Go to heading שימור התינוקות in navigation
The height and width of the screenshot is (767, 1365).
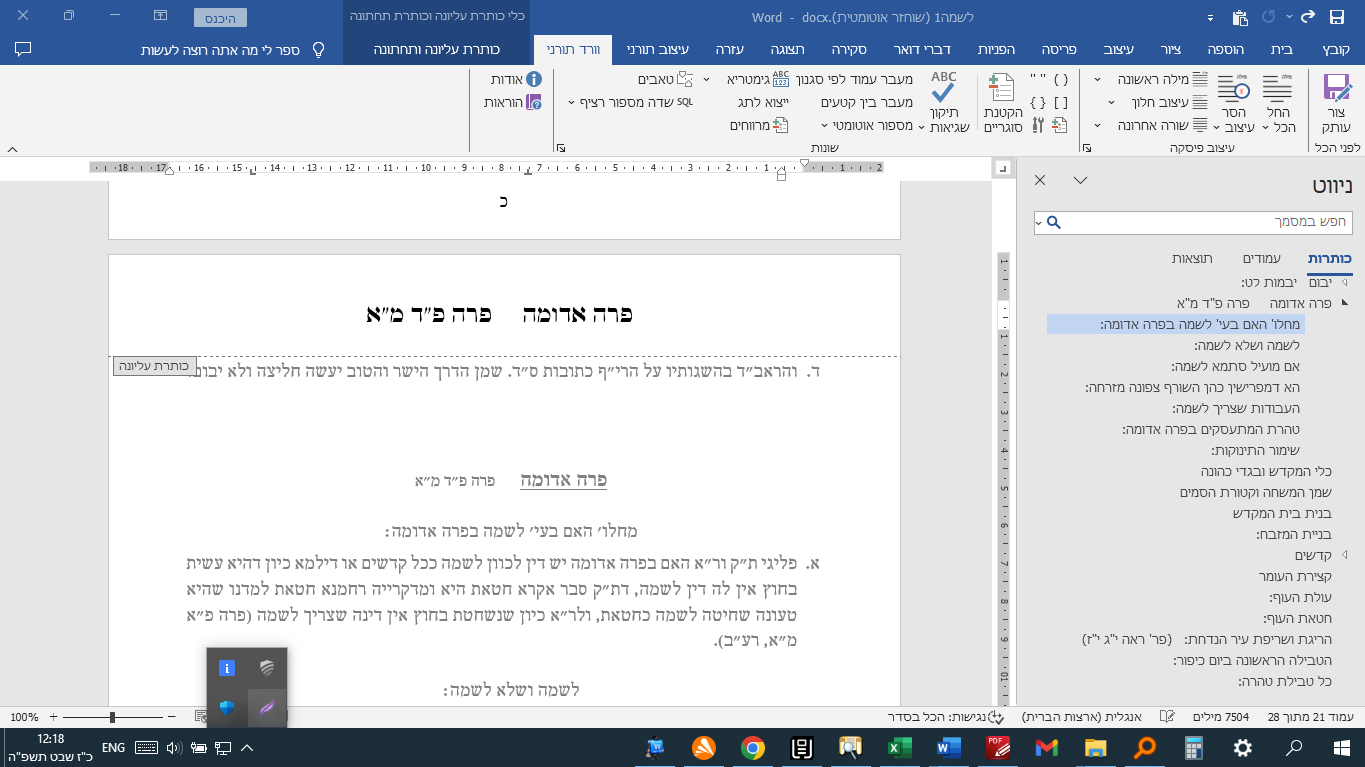(1257, 450)
